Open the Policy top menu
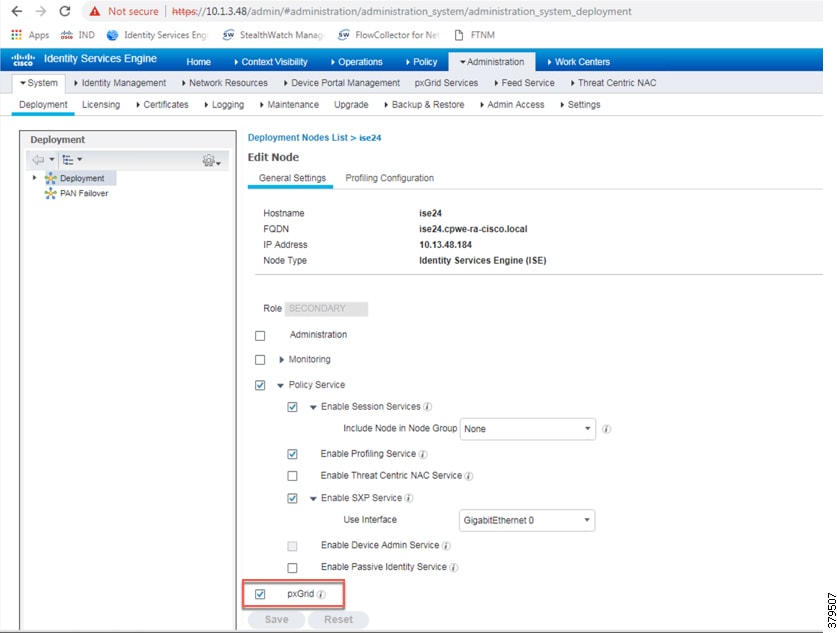 (422, 62)
